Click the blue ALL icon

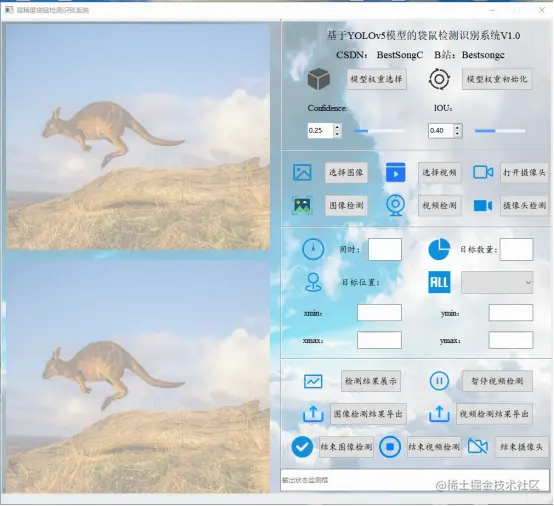click(439, 282)
